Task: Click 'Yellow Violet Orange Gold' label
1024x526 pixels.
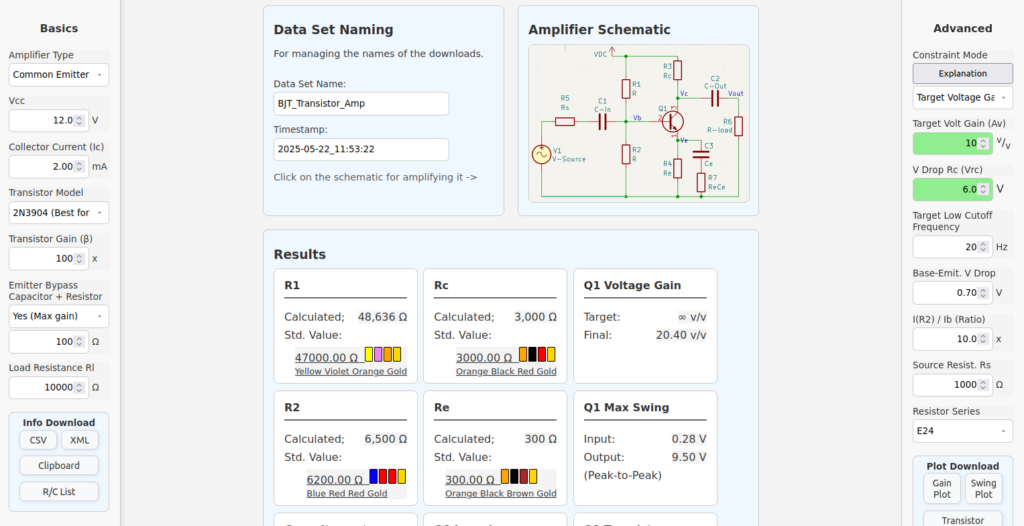Action: coord(351,371)
